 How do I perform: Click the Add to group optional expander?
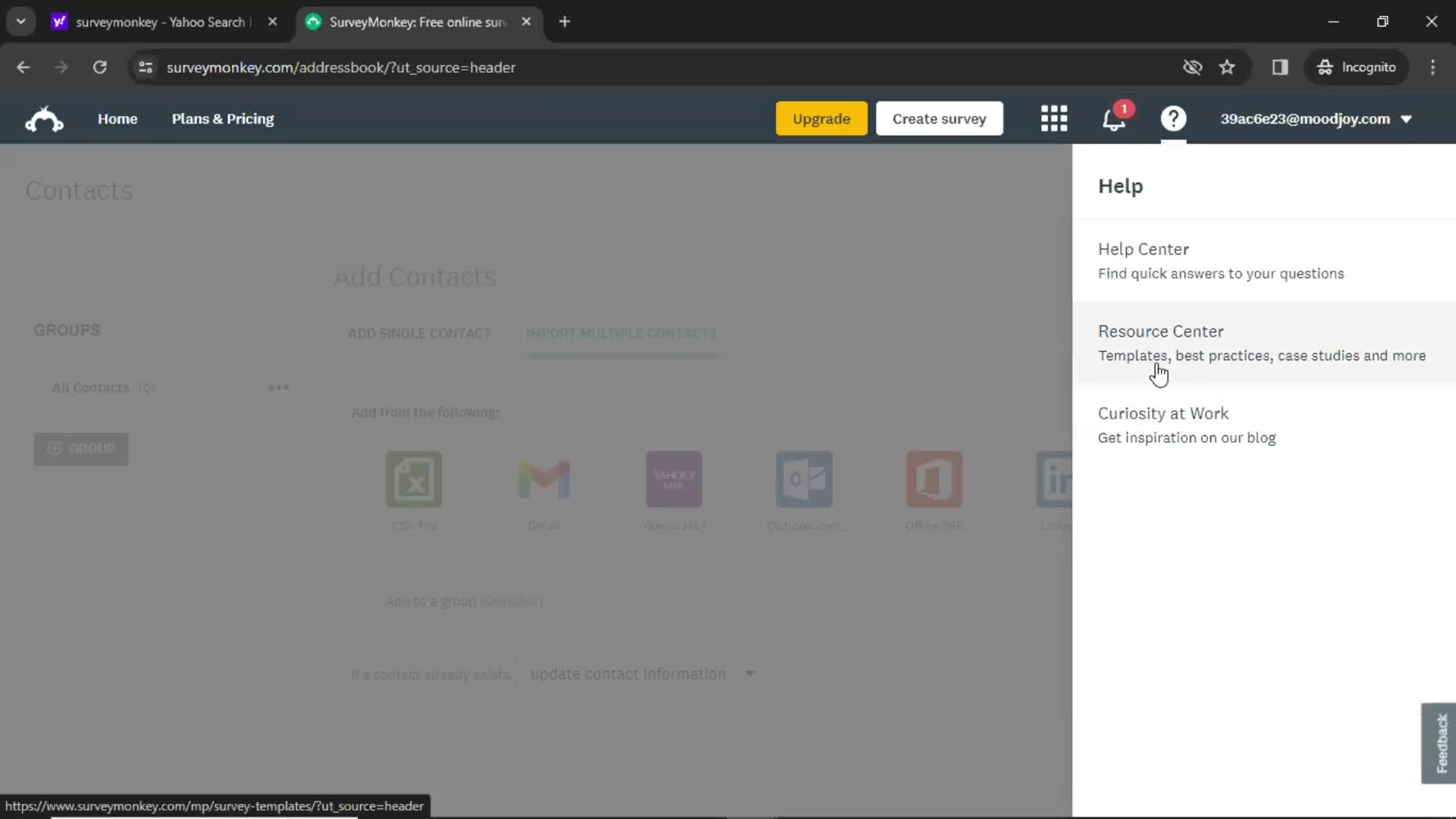click(x=463, y=600)
